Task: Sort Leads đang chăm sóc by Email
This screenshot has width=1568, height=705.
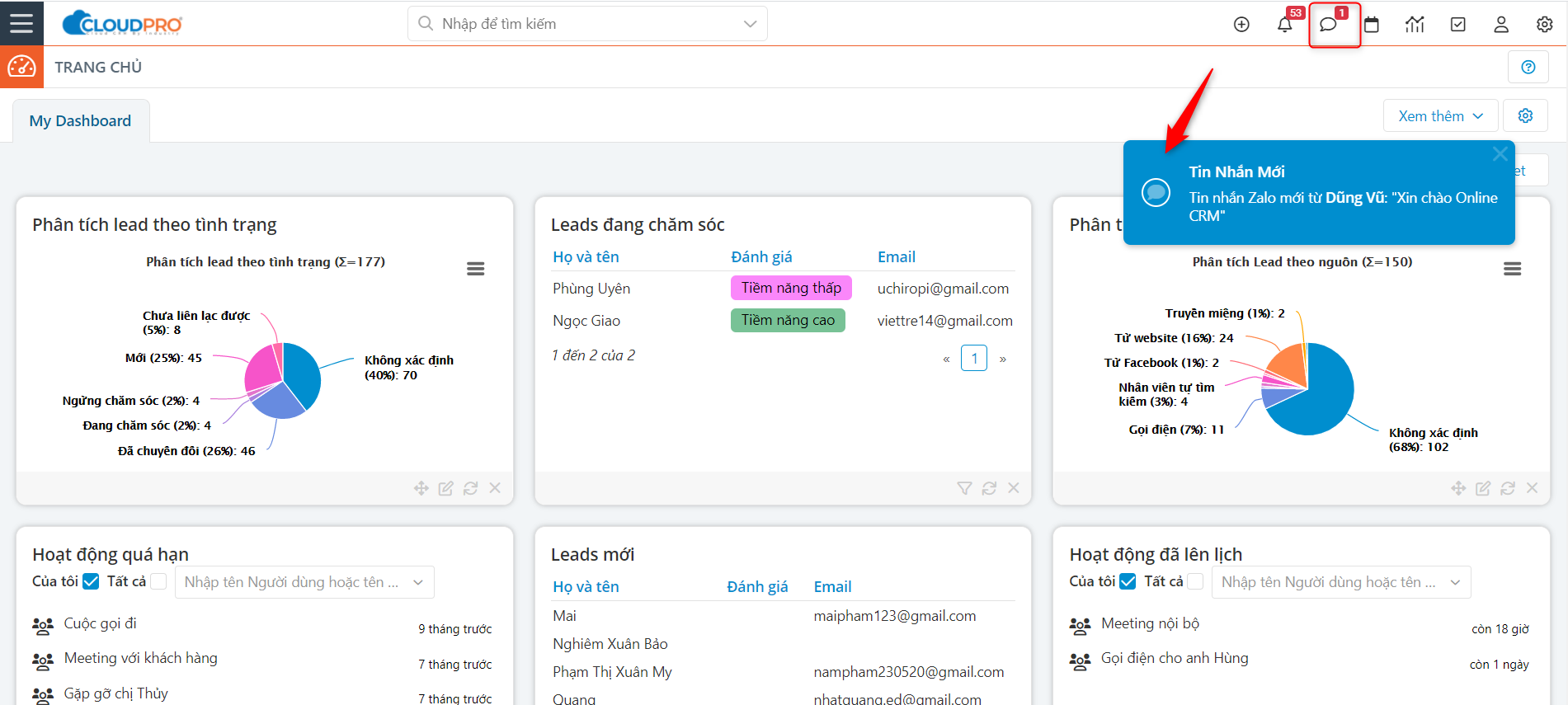Action: (897, 256)
